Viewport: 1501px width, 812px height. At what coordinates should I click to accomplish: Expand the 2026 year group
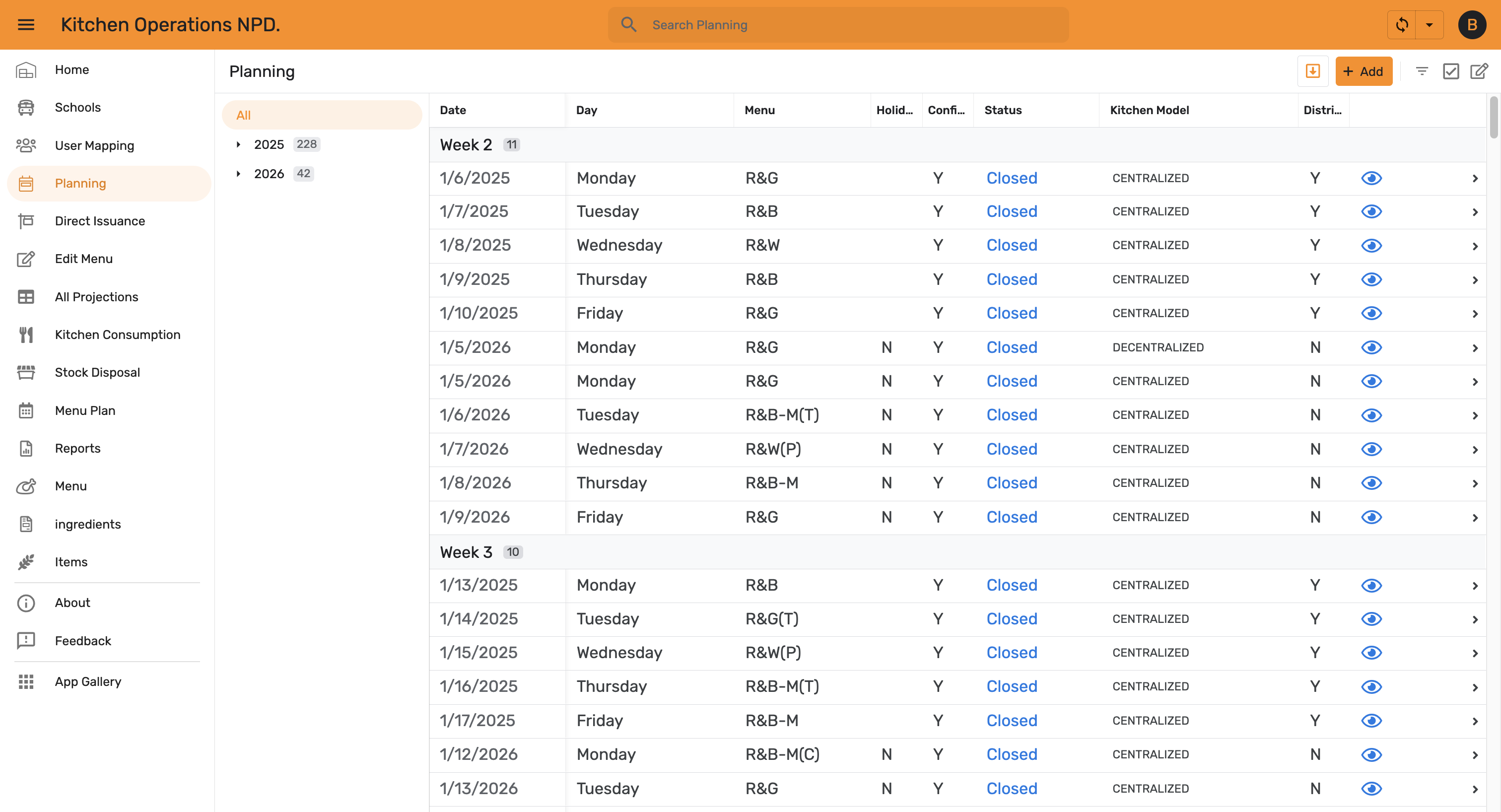pos(238,174)
